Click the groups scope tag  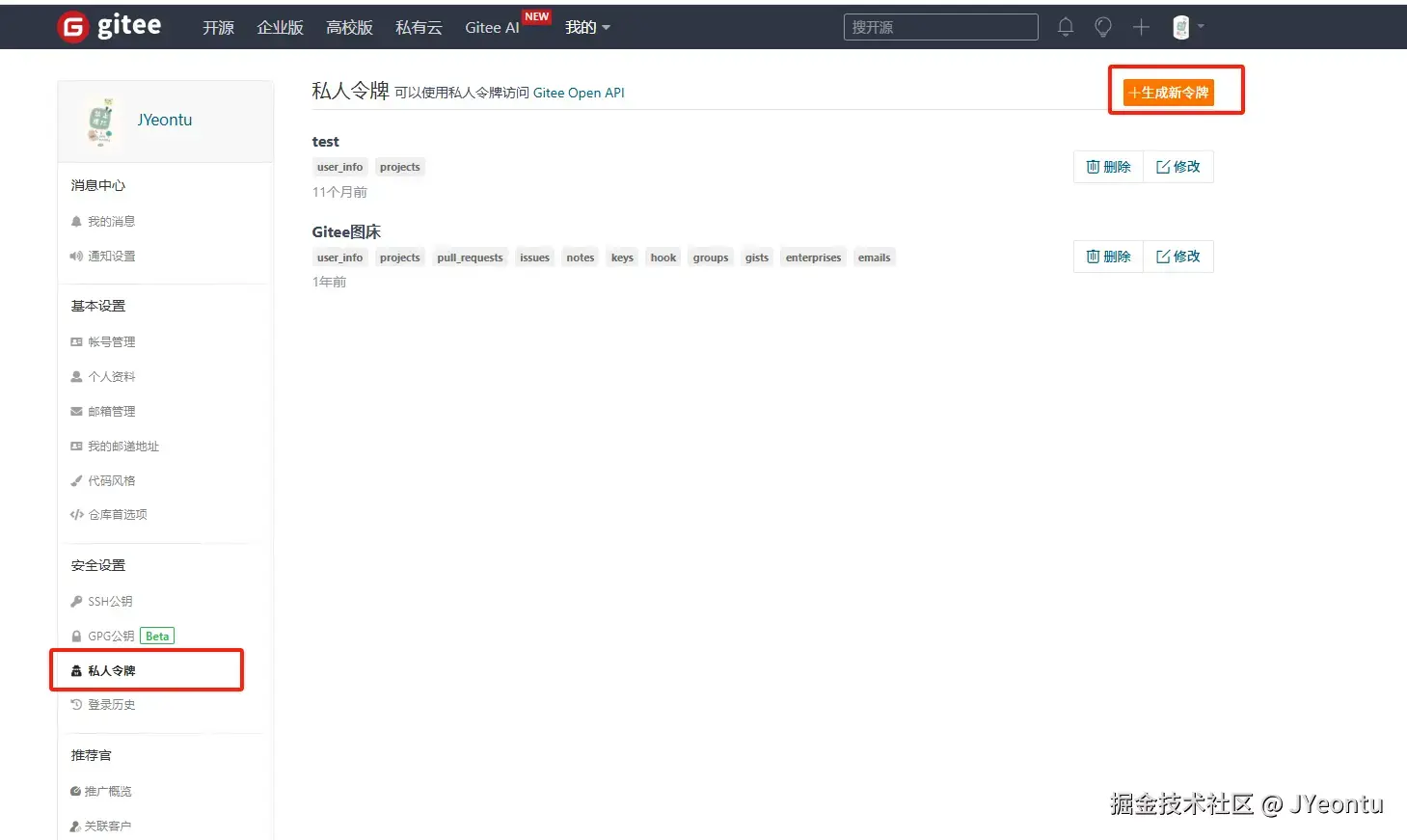[711, 257]
